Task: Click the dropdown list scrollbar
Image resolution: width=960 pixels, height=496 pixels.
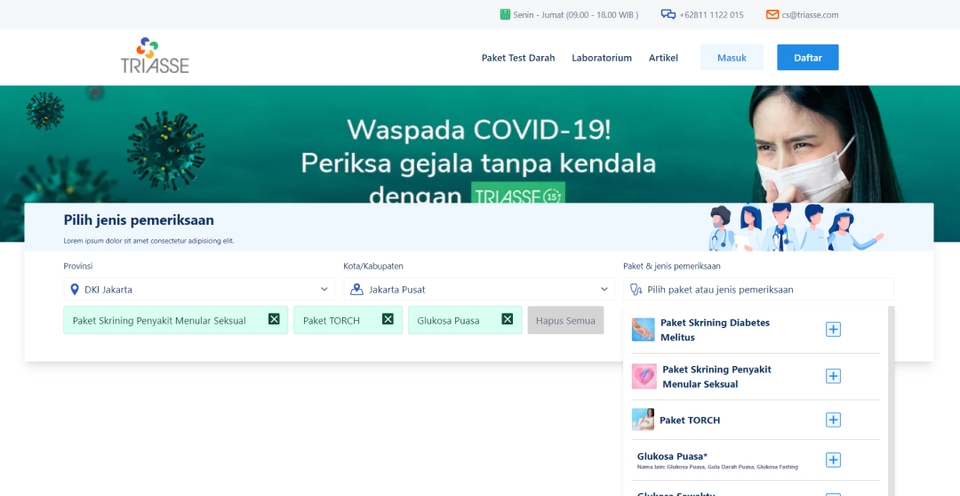Action: click(x=891, y=401)
